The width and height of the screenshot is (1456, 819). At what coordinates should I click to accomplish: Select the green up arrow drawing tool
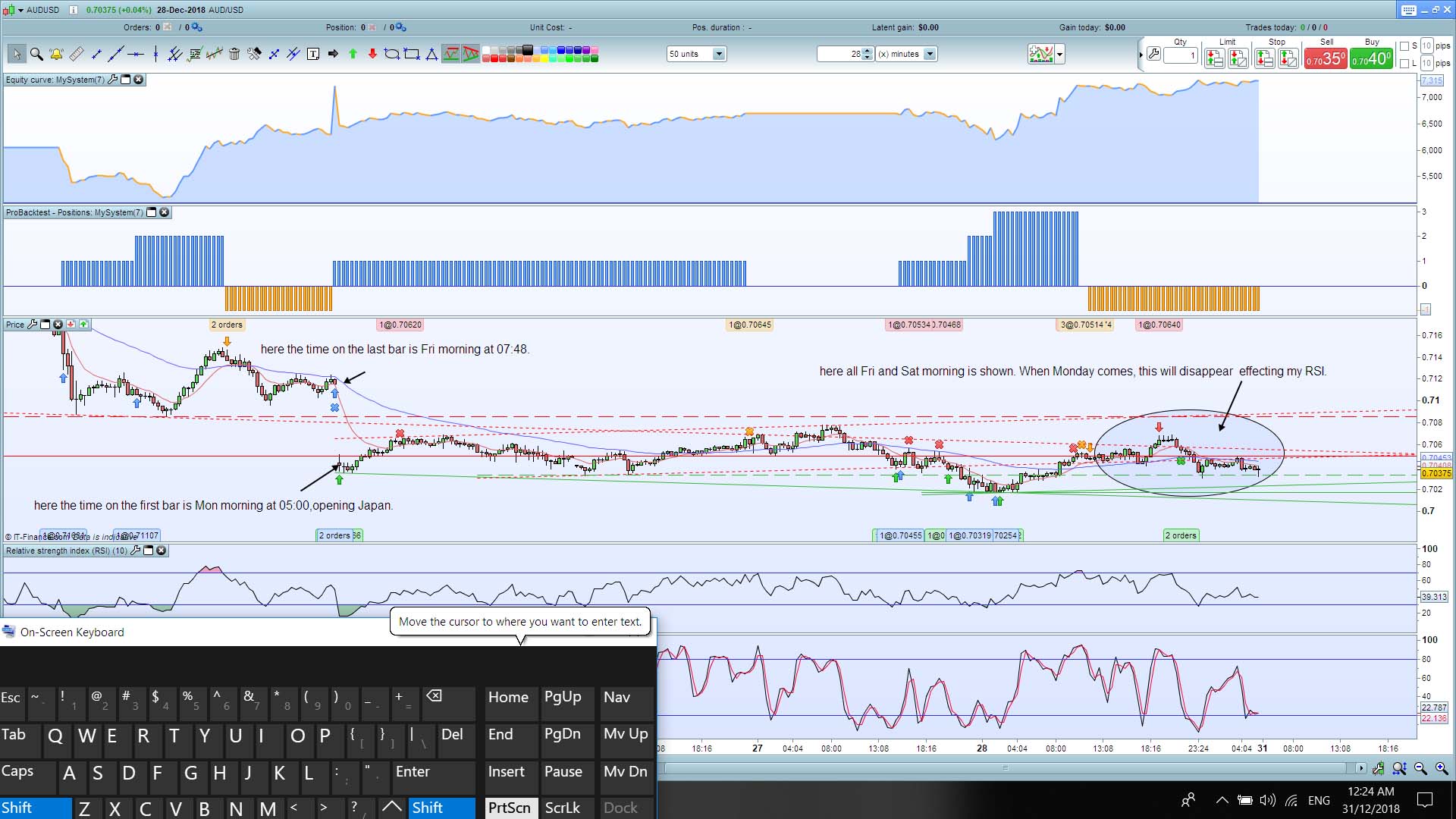(x=353, y=54)
